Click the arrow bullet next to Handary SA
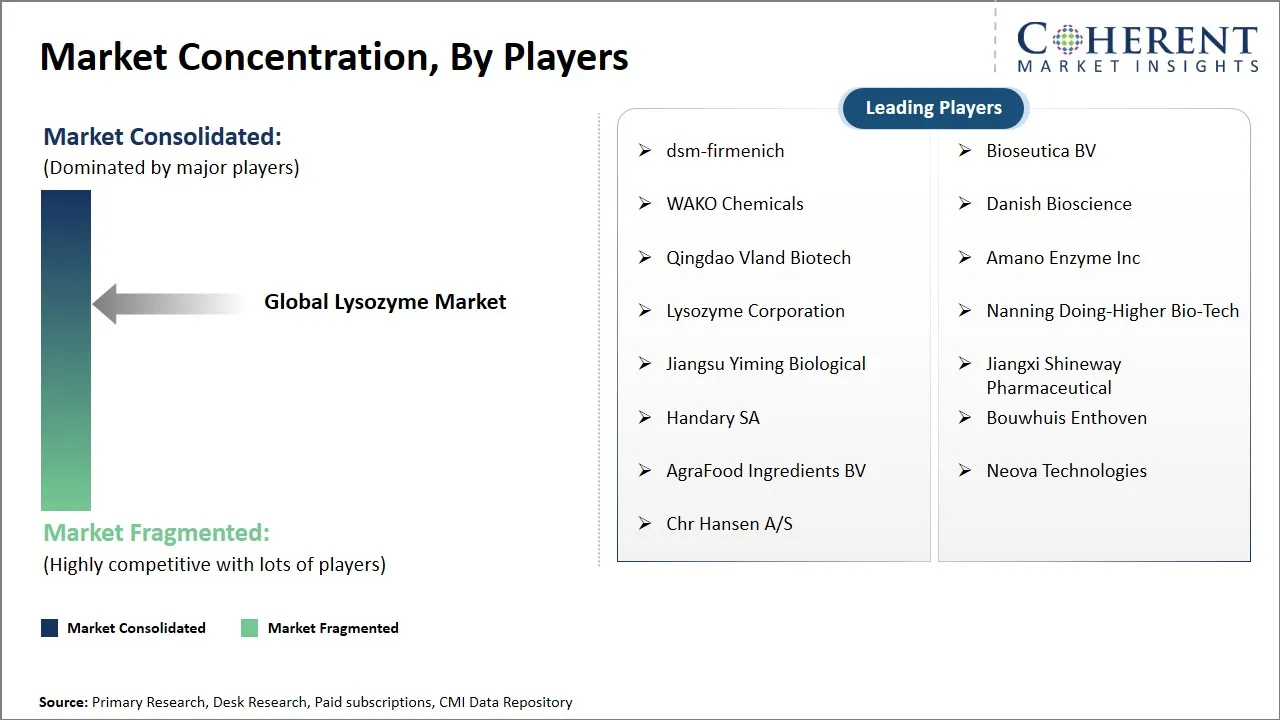 645,418
